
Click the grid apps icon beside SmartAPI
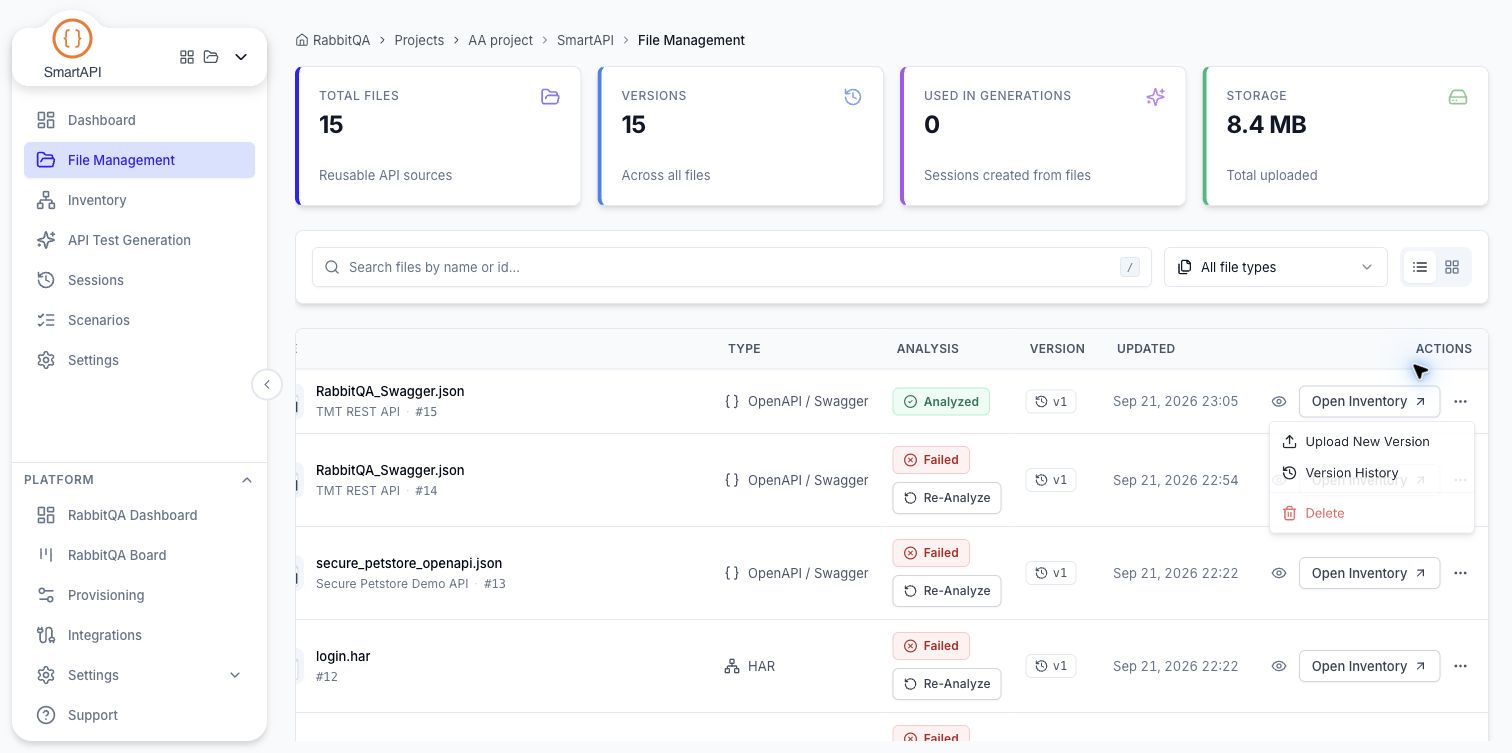pos(187,57)
